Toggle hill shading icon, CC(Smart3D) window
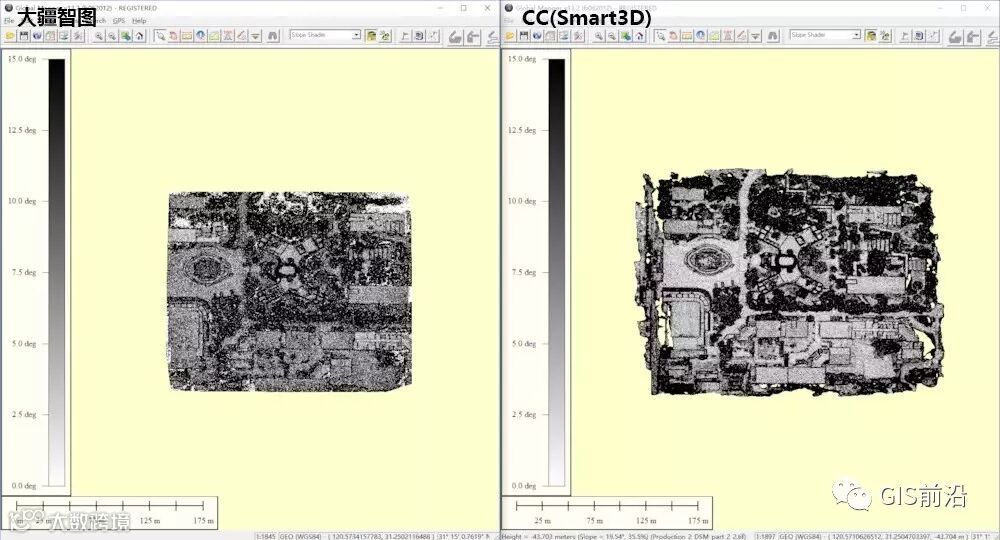The height and width of the screenshot is (540, 1000). (871, 36)
